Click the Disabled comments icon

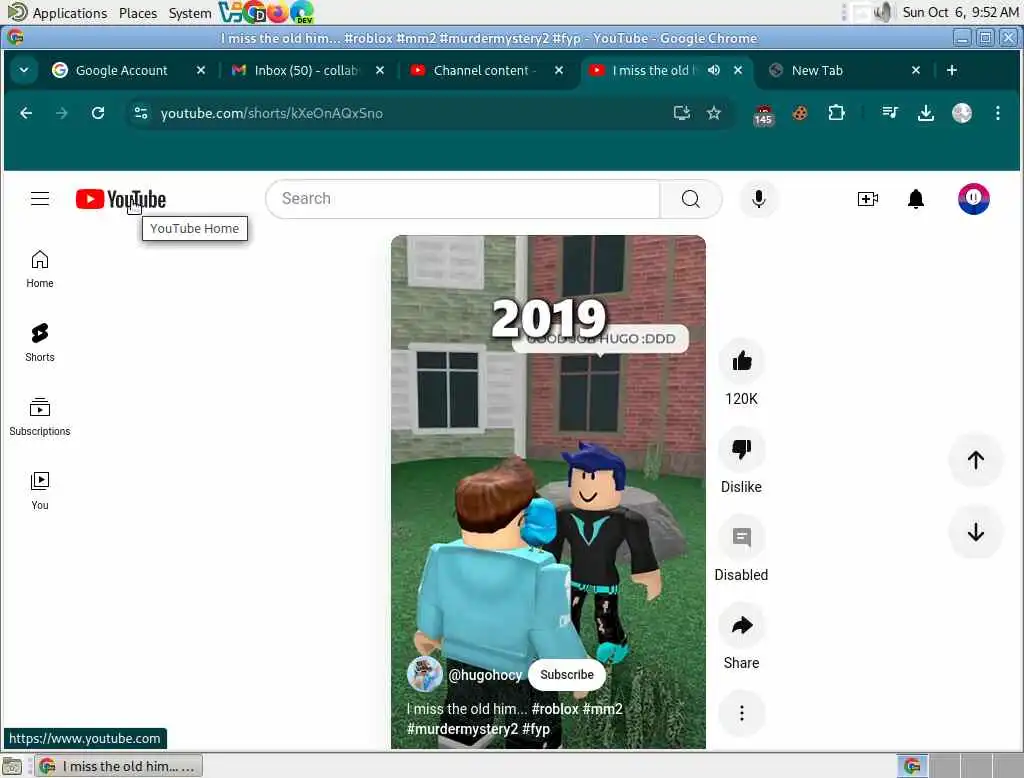741,537
